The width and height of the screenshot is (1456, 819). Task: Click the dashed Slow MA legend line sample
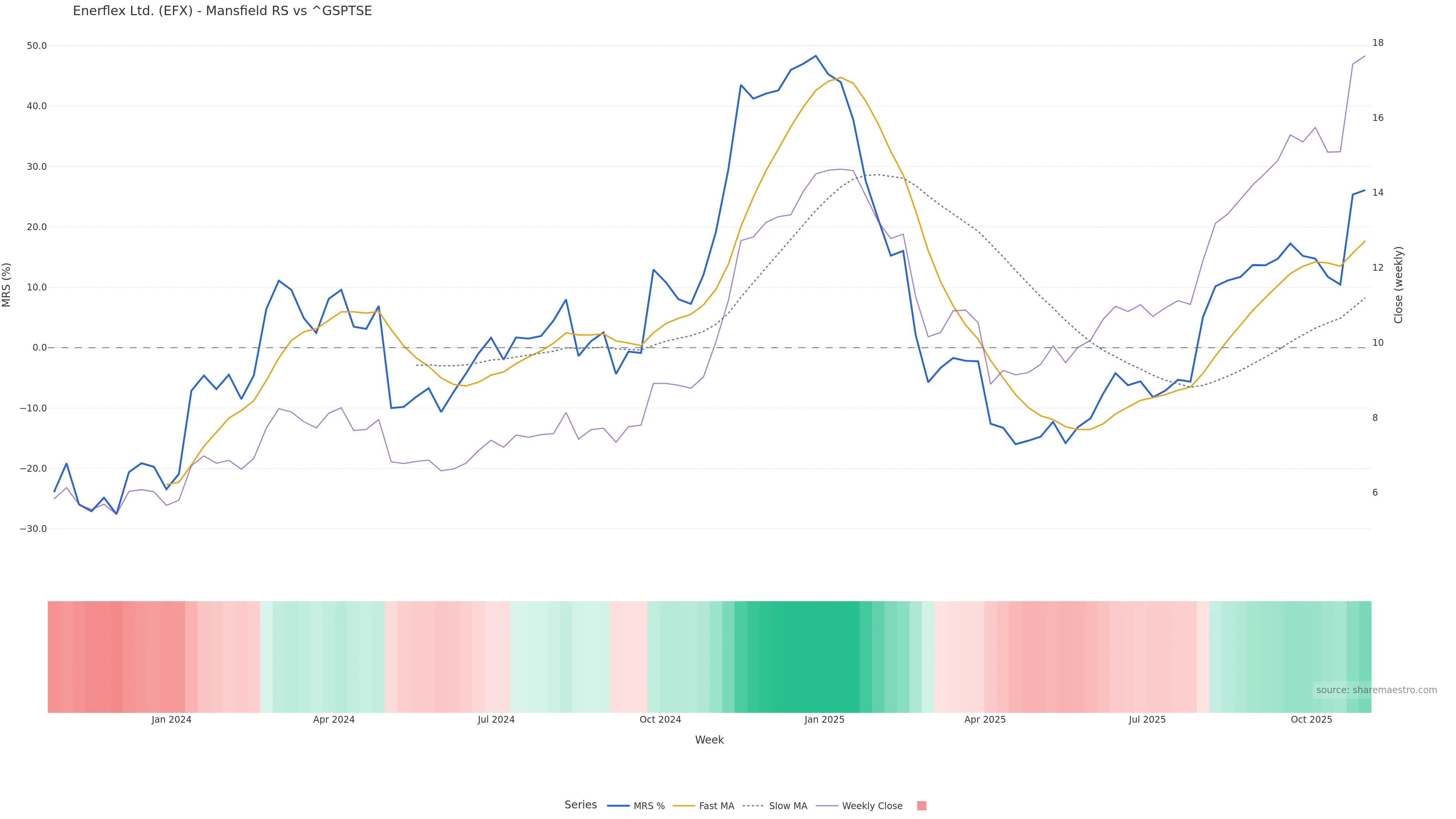point(753,806)
